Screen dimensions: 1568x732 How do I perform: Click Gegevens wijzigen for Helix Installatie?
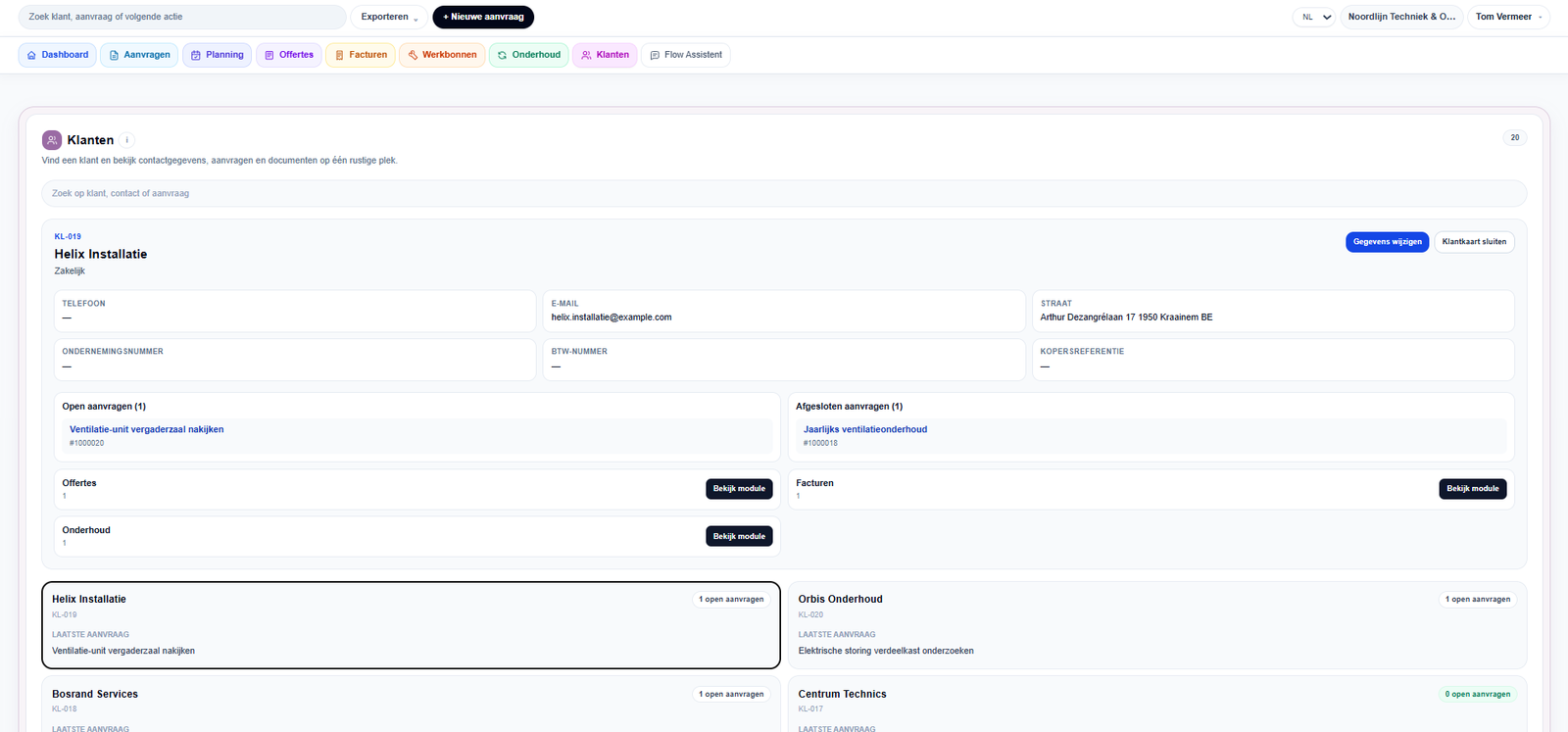click(x=1387, y=242)
